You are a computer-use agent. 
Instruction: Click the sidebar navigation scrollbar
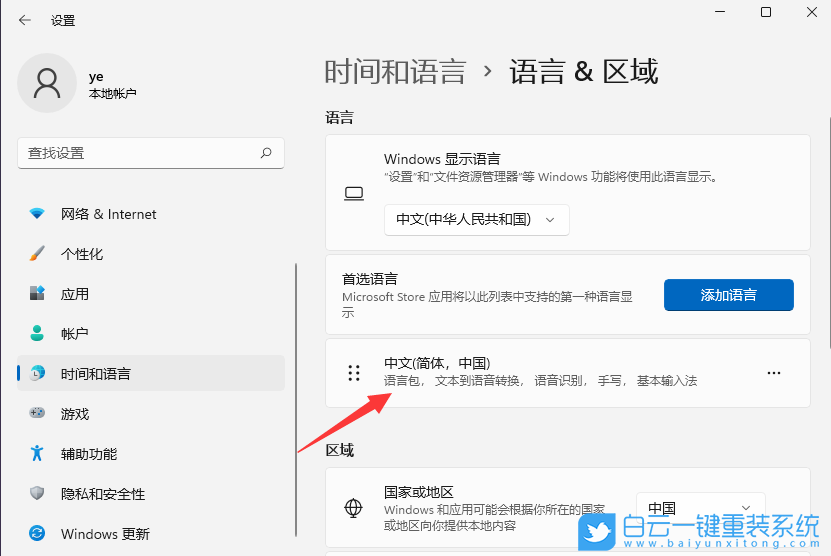[x=296, y=400]
